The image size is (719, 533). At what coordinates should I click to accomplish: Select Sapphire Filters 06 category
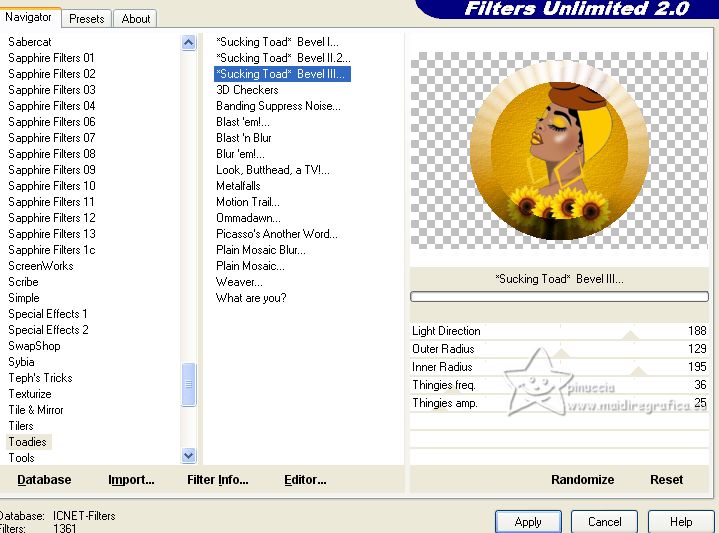[52, 122]
